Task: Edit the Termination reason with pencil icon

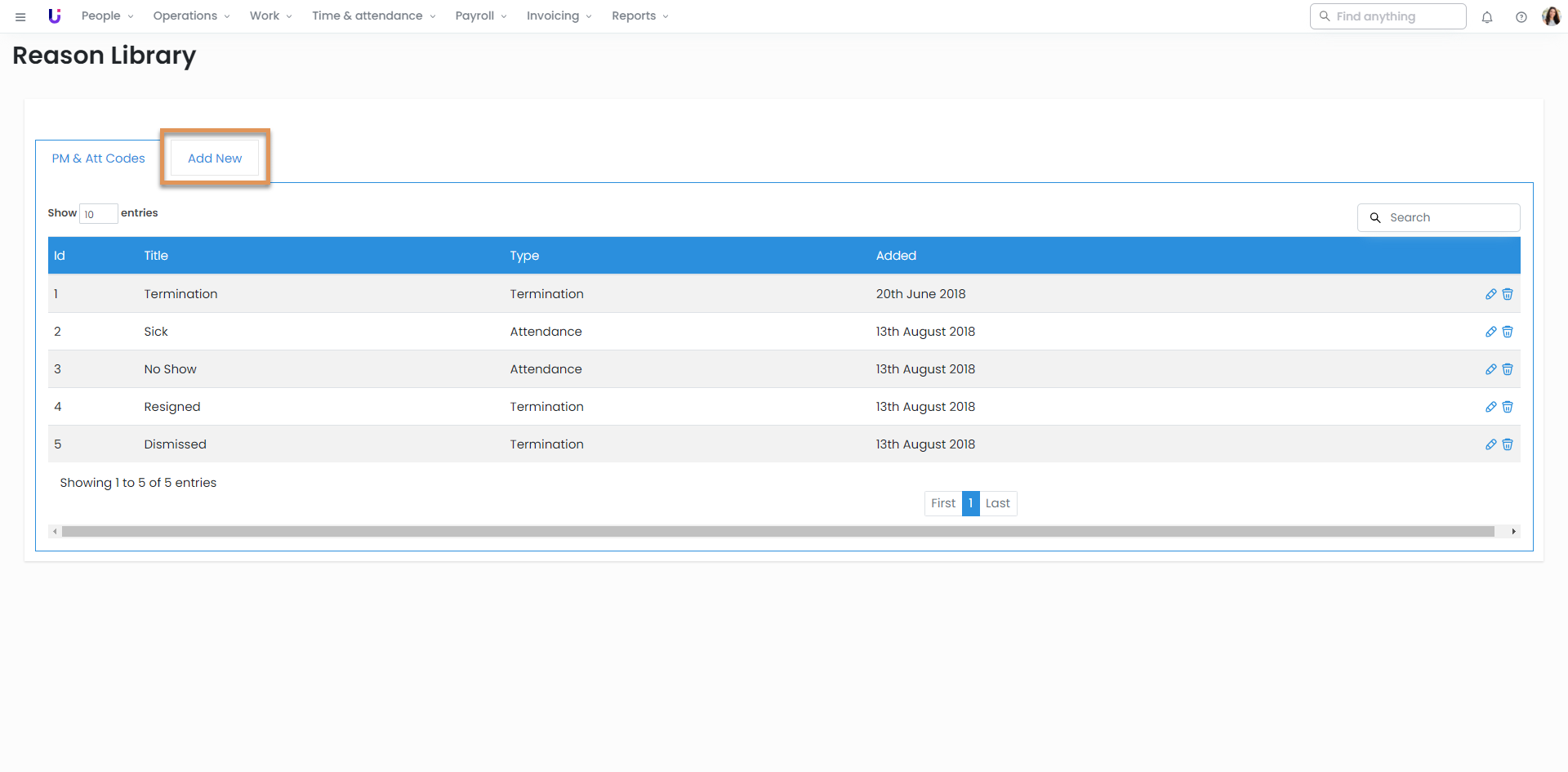Action: [x=1490, y=294]
